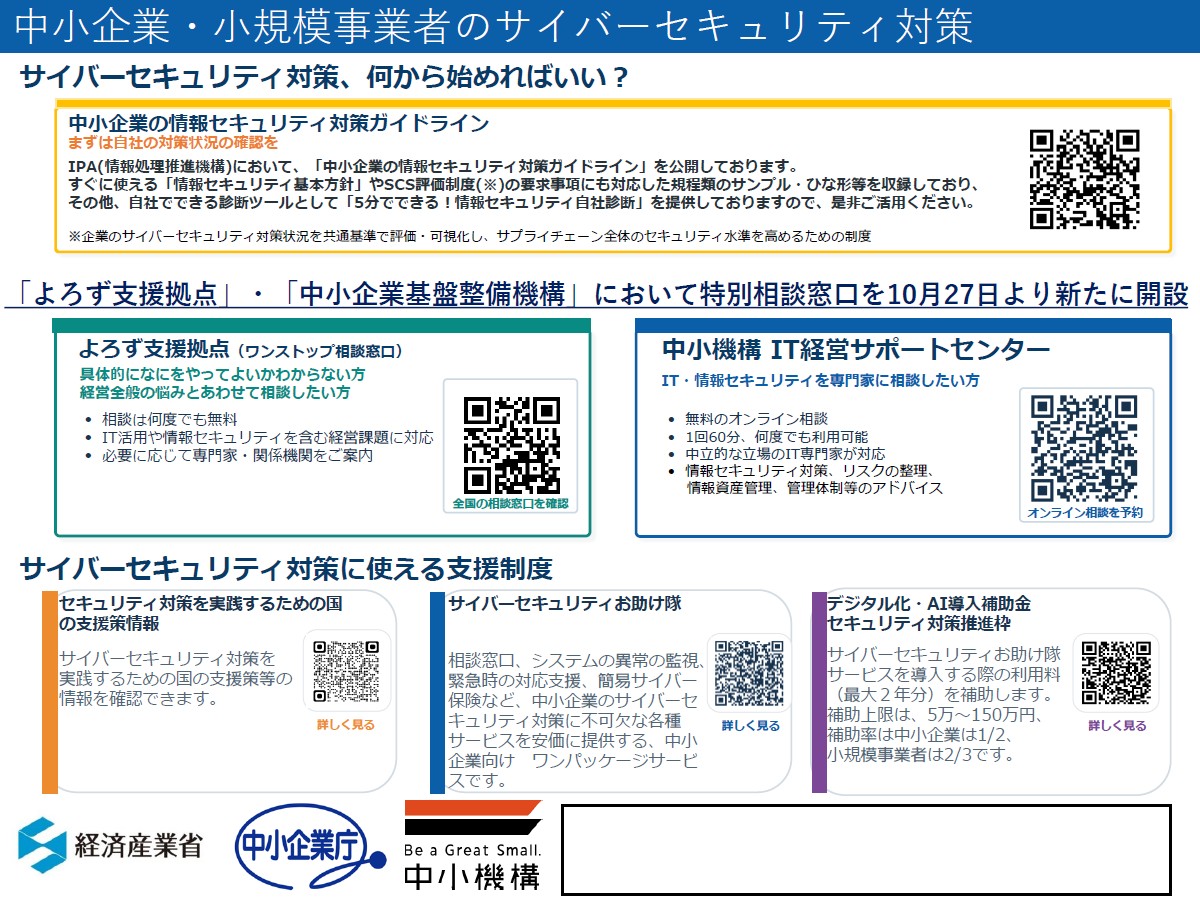The width and height of the screenshot is (1200, 900).
Task: Click the デジタル化・AI導入補助金 QR code
Action: coord(1116,672)
